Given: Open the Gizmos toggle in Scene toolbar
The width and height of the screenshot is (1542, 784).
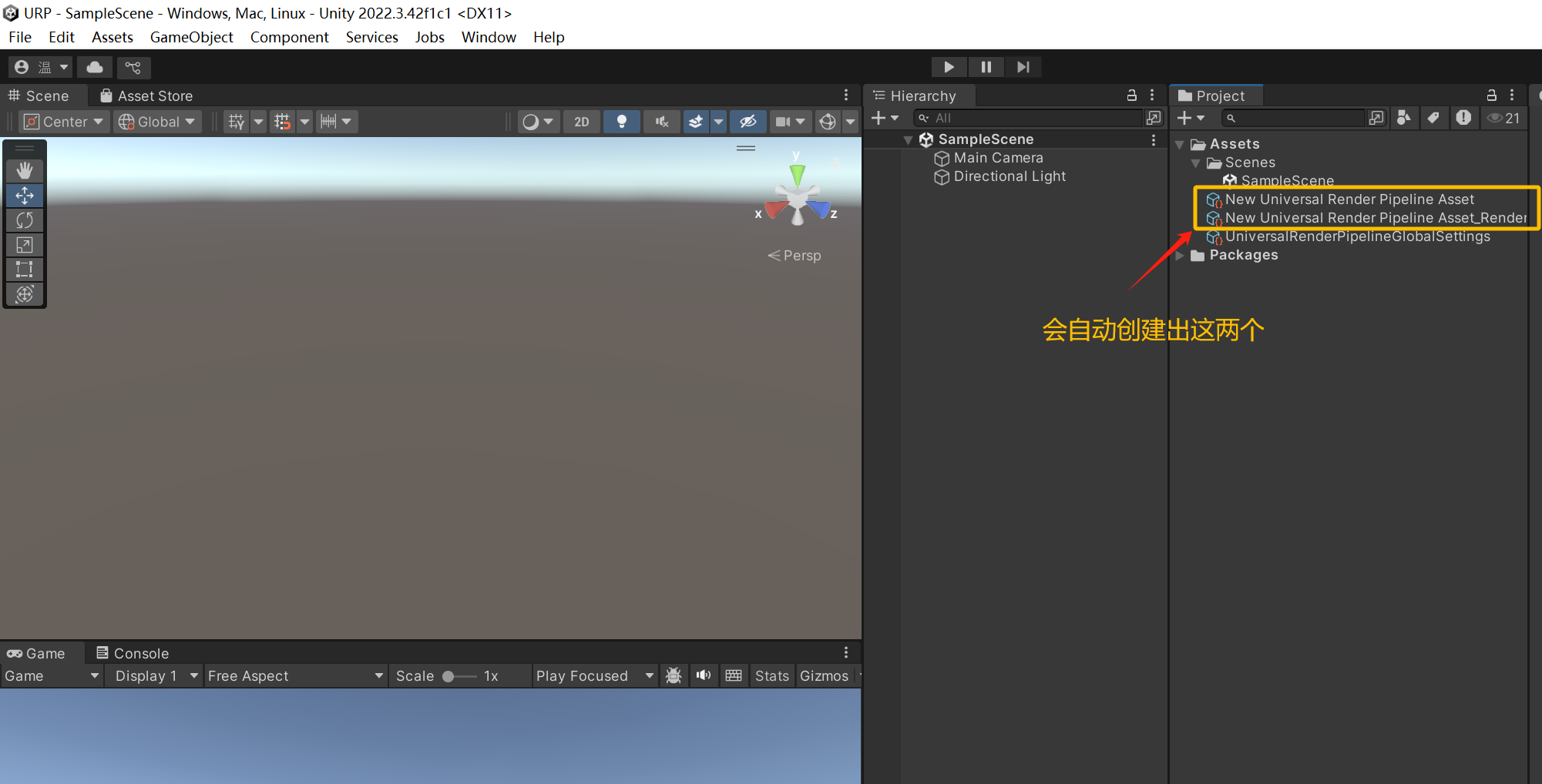Looking at the screenshot, I should (x=828, y=122).
